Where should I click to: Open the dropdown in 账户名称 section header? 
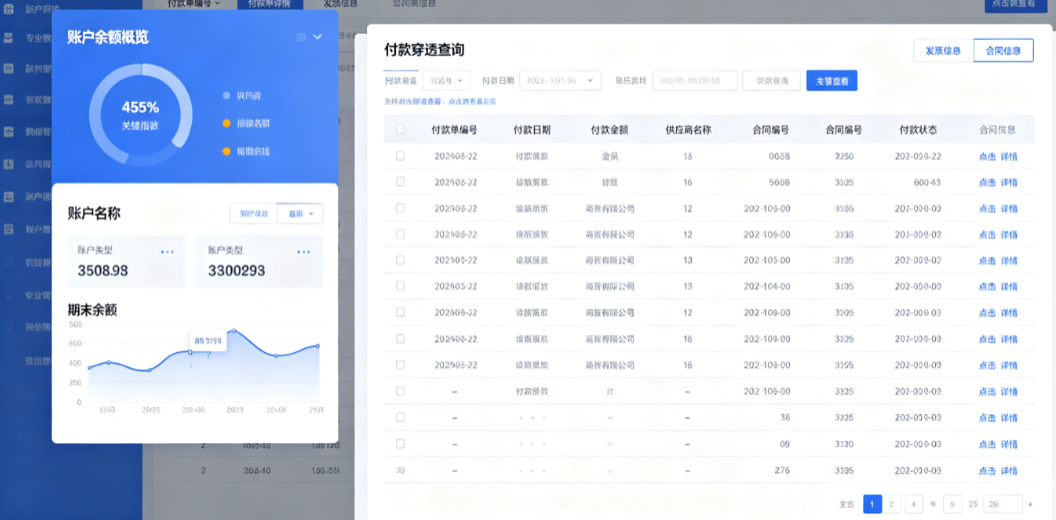300,214
